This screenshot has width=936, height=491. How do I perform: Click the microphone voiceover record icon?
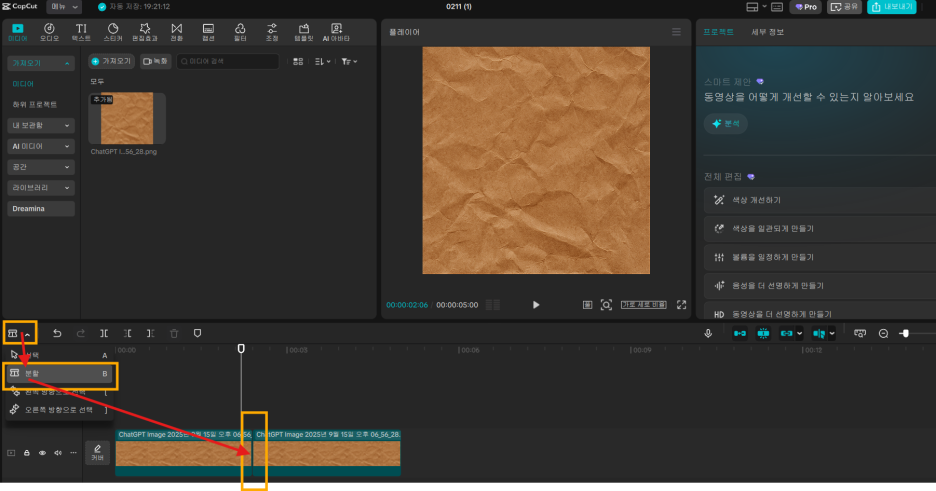click(708, 333)
